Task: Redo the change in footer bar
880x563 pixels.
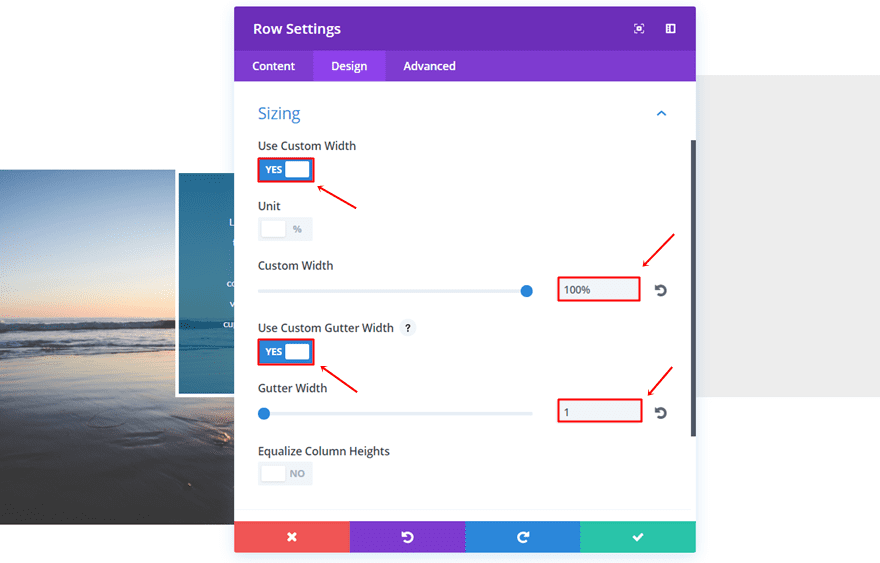Action: pyautogui.click(x=522, y=537)
